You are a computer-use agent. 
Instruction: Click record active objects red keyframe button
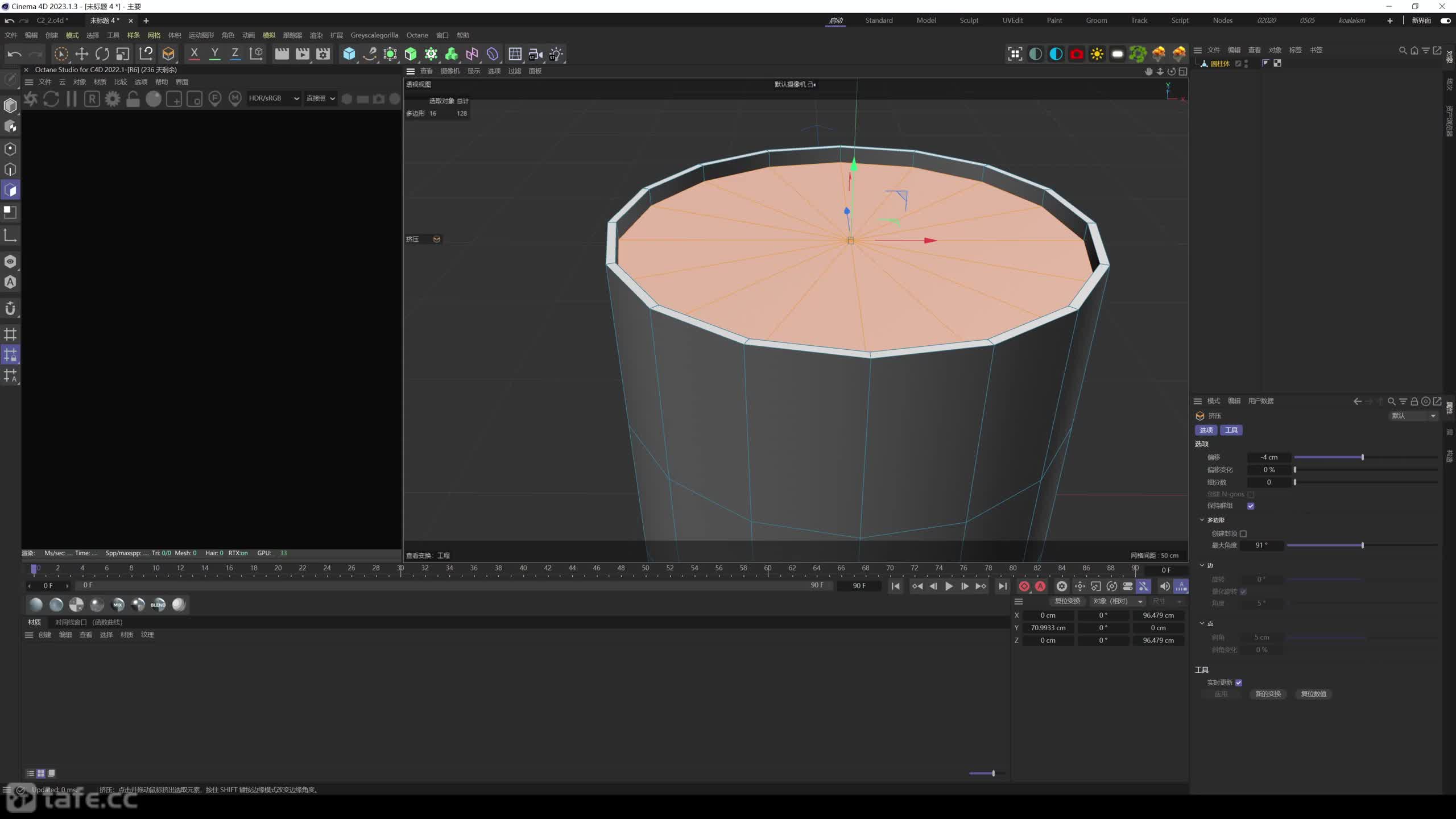[1024, 586]
